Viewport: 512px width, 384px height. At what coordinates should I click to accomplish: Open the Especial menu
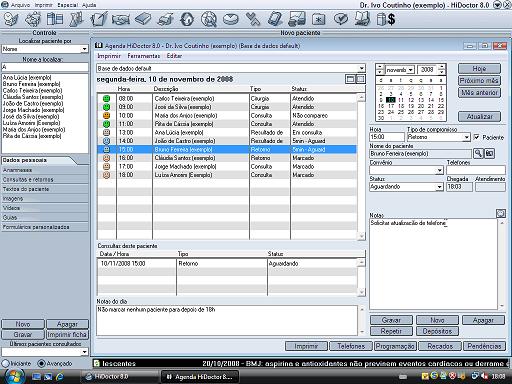tap(68, 5)
